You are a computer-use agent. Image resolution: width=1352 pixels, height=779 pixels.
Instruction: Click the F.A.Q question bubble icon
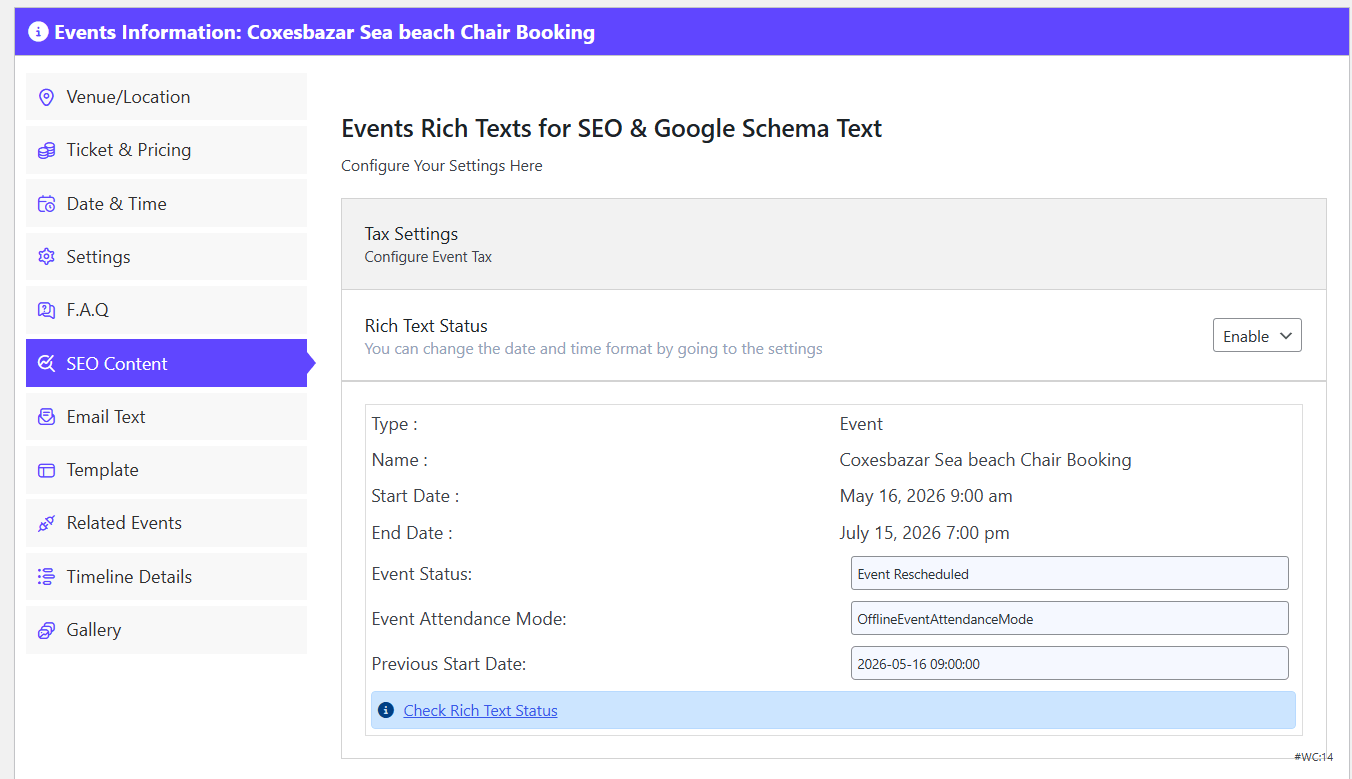(x=46, y=310)
